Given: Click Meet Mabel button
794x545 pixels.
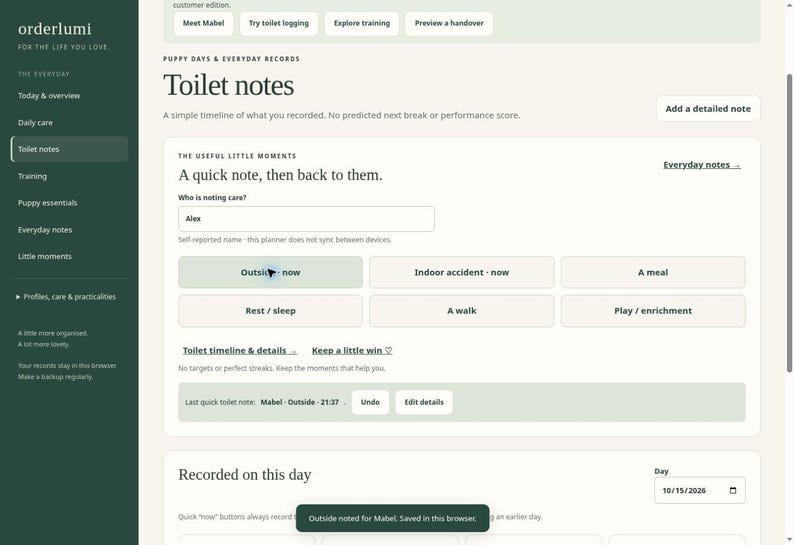Looking at the screenshot, I should coord(204,23).
